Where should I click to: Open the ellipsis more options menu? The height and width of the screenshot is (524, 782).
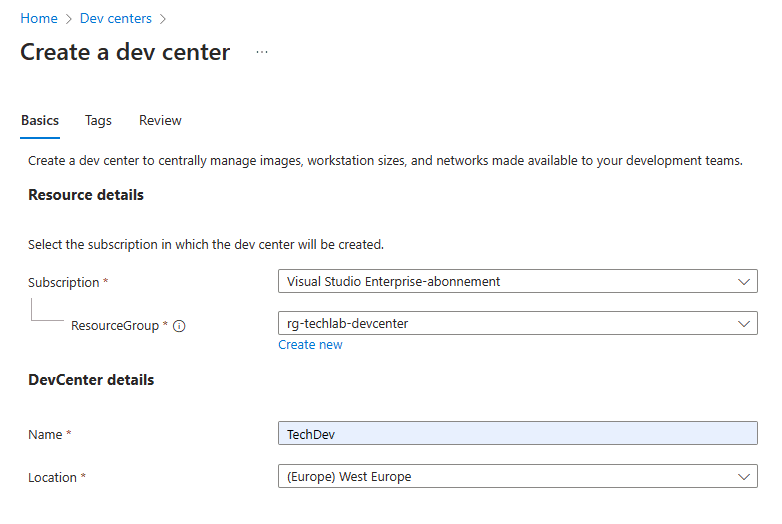pyautogui.click(x=262, y=52)
